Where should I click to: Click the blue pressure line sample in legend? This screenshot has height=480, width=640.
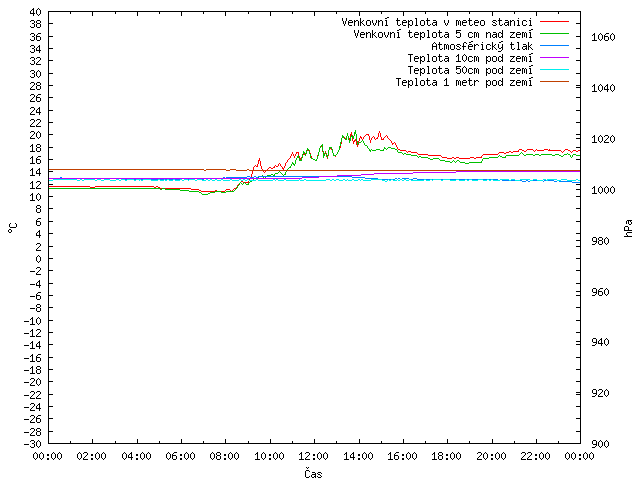click(554, 45)
